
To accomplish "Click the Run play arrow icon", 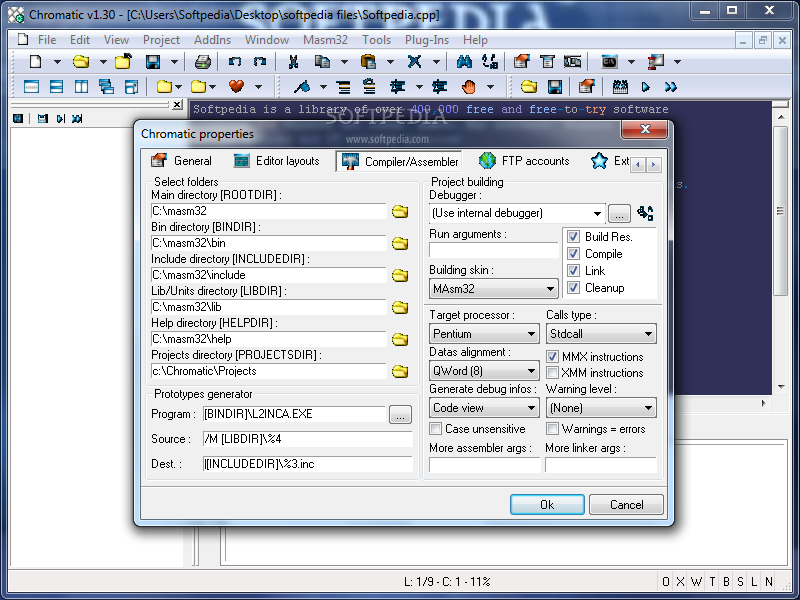I will pyautogui.click(x=645, y=87).
